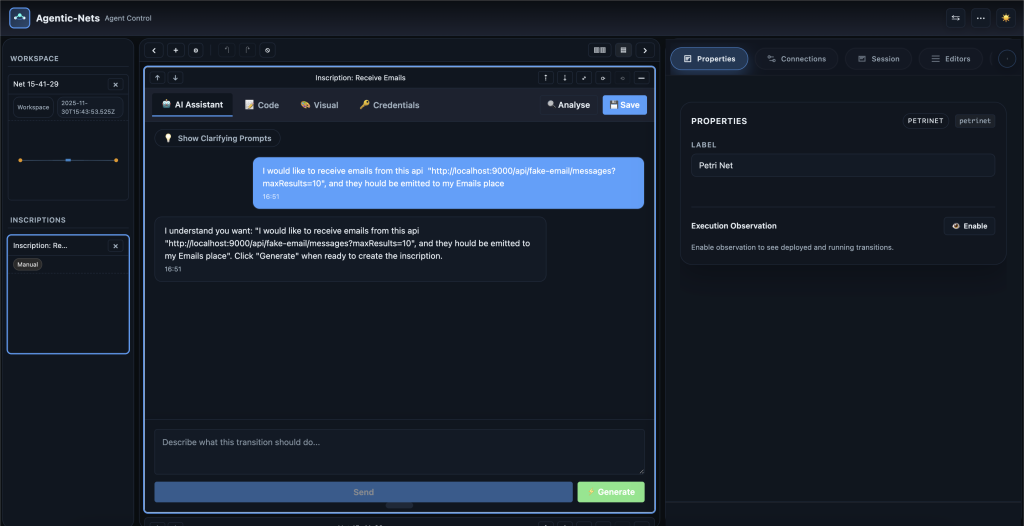1024x526 pixels.
Task: Switch to the Code tab
Action: pos(261,105)
